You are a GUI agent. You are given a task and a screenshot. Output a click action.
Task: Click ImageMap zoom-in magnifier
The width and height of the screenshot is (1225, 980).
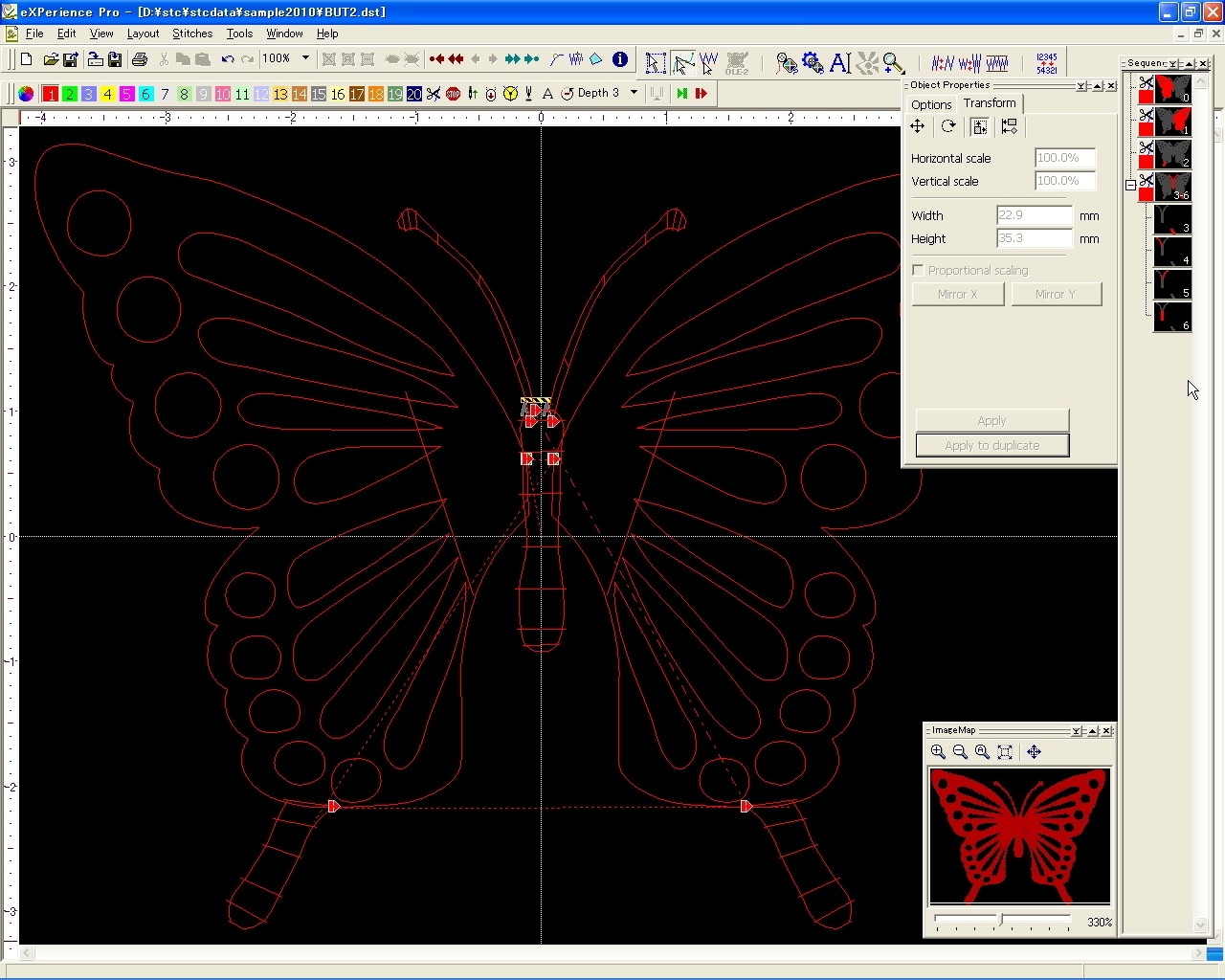(x=938, y=752)
